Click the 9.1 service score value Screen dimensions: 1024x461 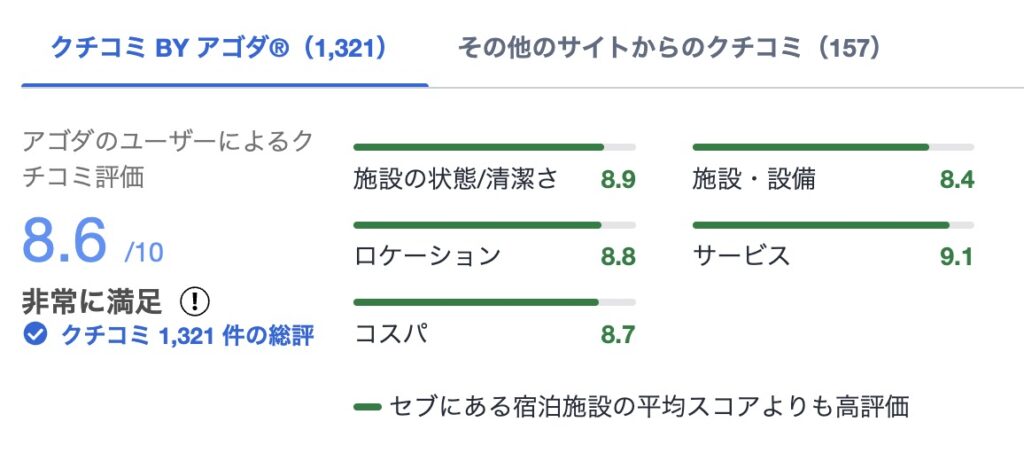(x=956, y=257)
